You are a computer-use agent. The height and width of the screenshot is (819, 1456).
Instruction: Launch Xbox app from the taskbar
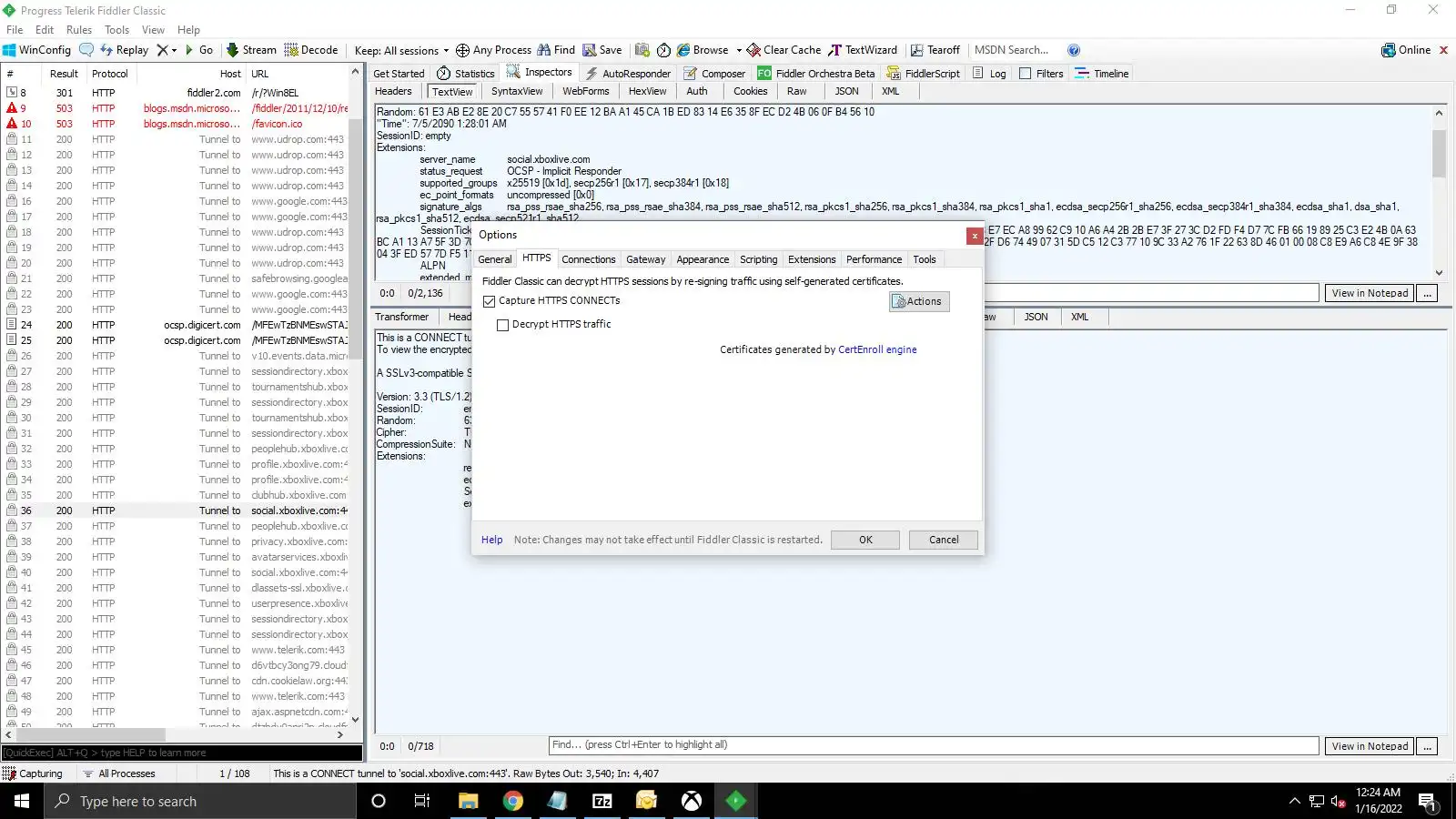693,801
